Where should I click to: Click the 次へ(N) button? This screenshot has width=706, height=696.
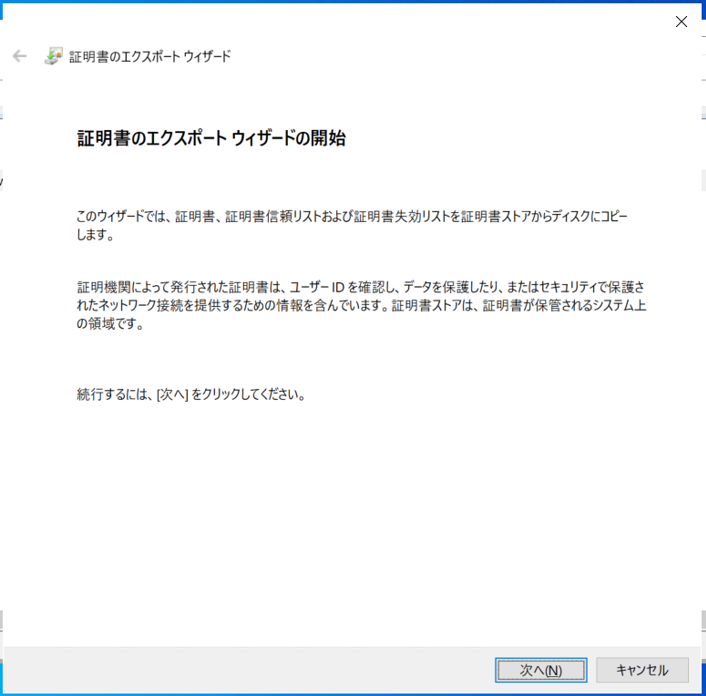[x=541, y=670]
